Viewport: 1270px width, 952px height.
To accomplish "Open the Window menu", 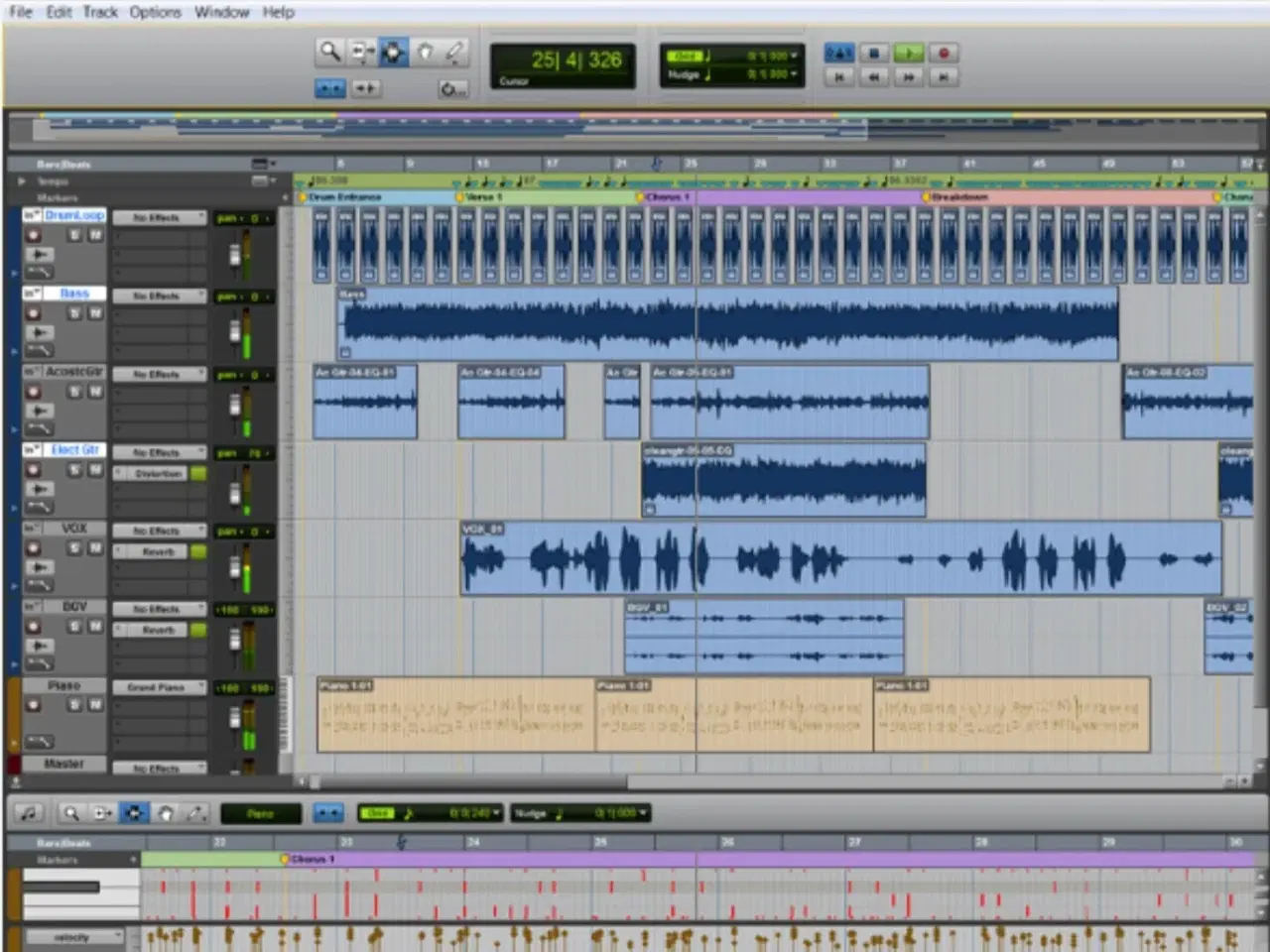I will (221, 12).
